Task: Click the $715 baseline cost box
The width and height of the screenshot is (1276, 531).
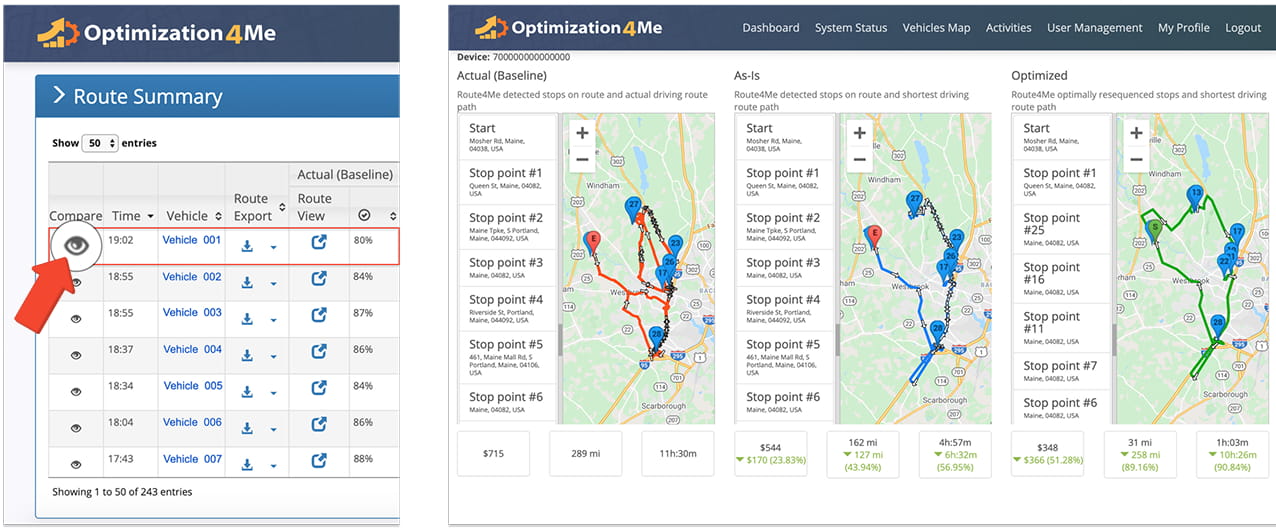Action: [495, 453]
